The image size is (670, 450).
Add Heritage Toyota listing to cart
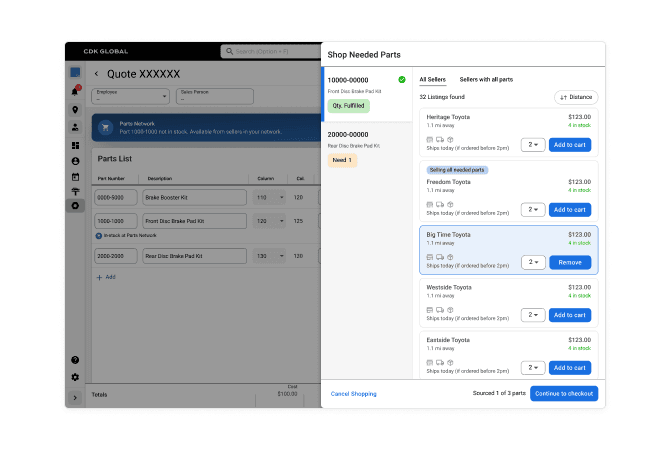(570, 145)
